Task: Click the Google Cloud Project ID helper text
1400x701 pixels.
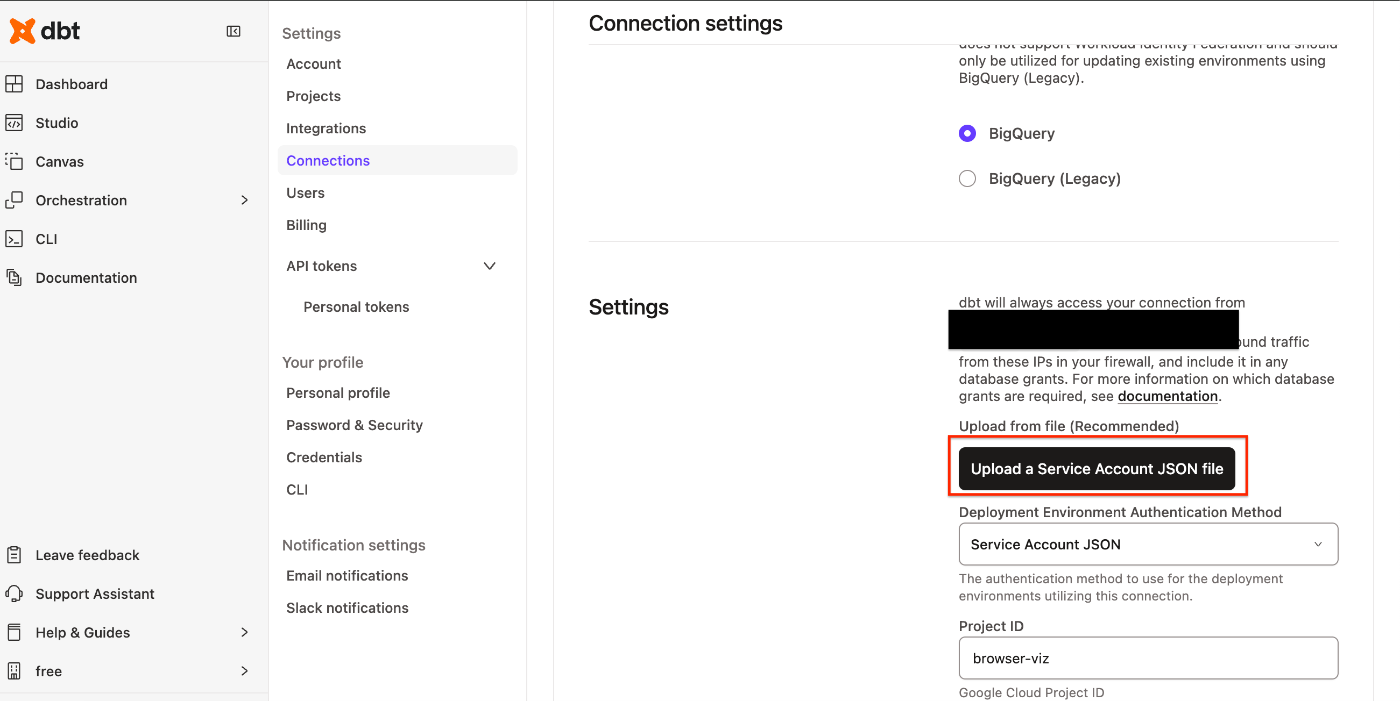Action: [x=1031, y=692]
